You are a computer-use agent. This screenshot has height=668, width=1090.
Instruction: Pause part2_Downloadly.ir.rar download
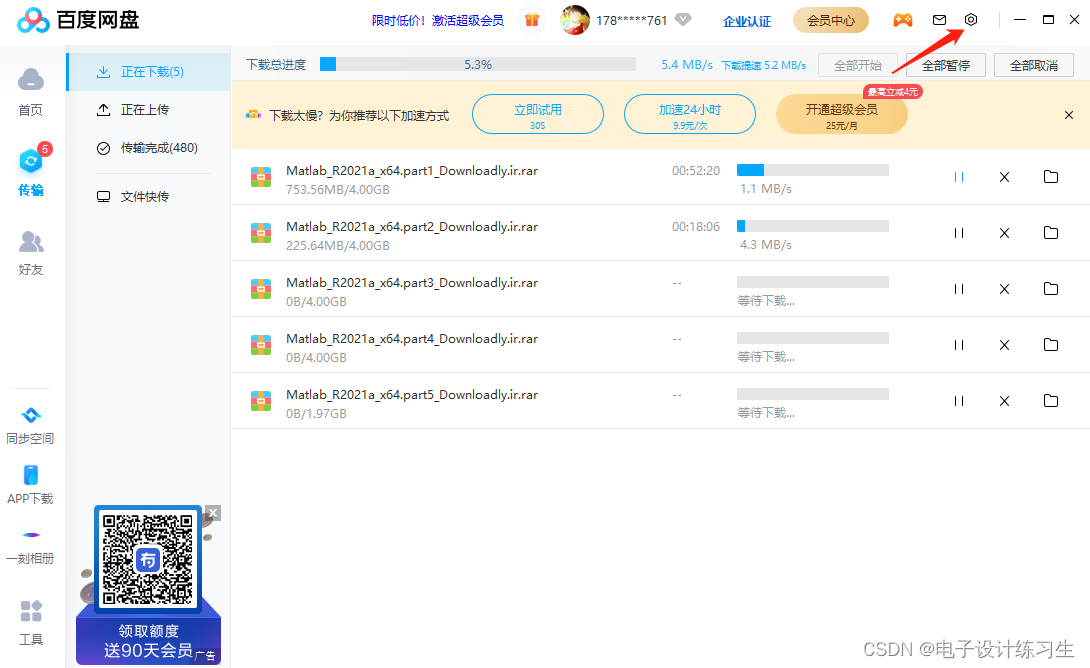pos(959,233)
